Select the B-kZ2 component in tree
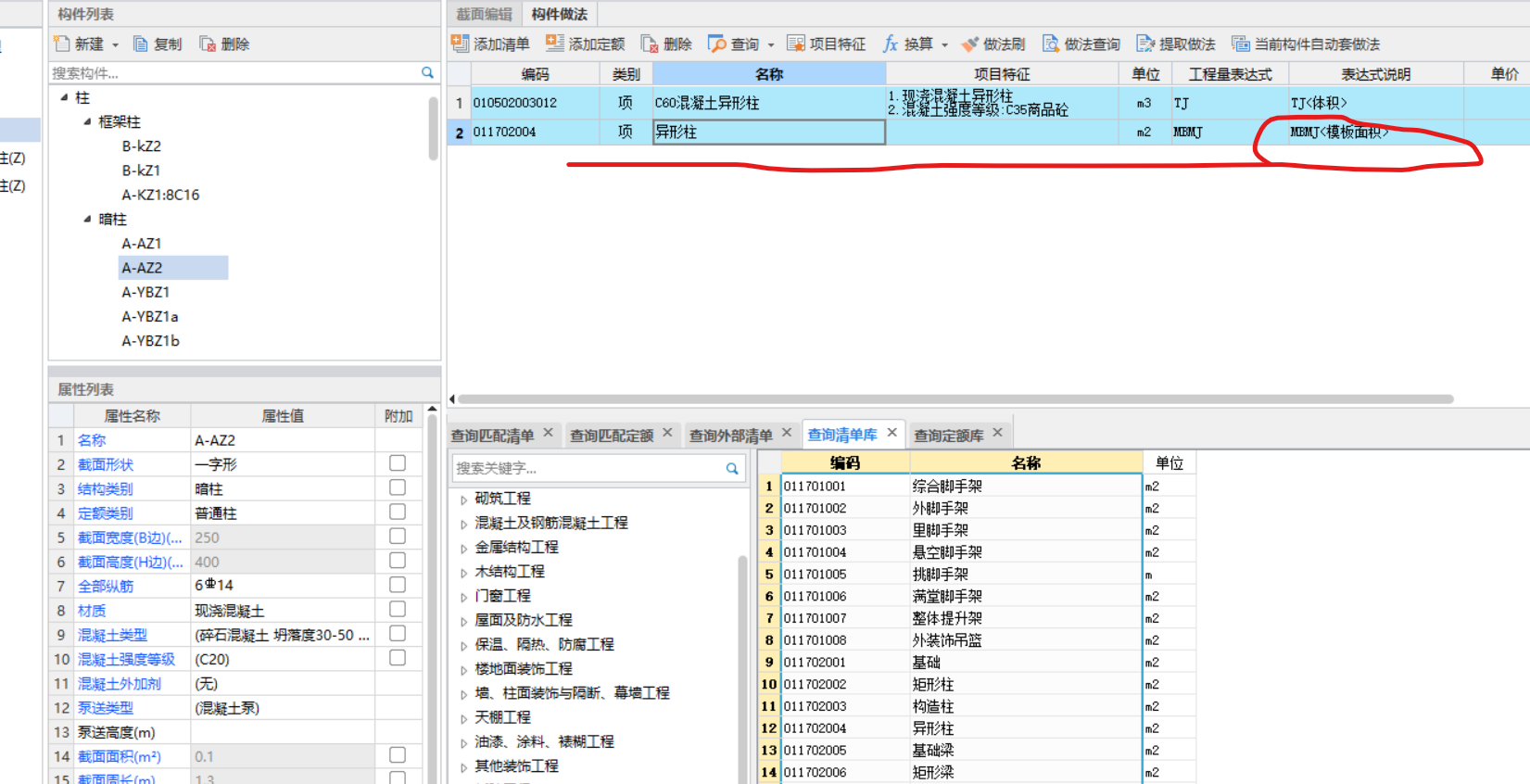This screenshot has width=1530, height=784. pos(142,146)
